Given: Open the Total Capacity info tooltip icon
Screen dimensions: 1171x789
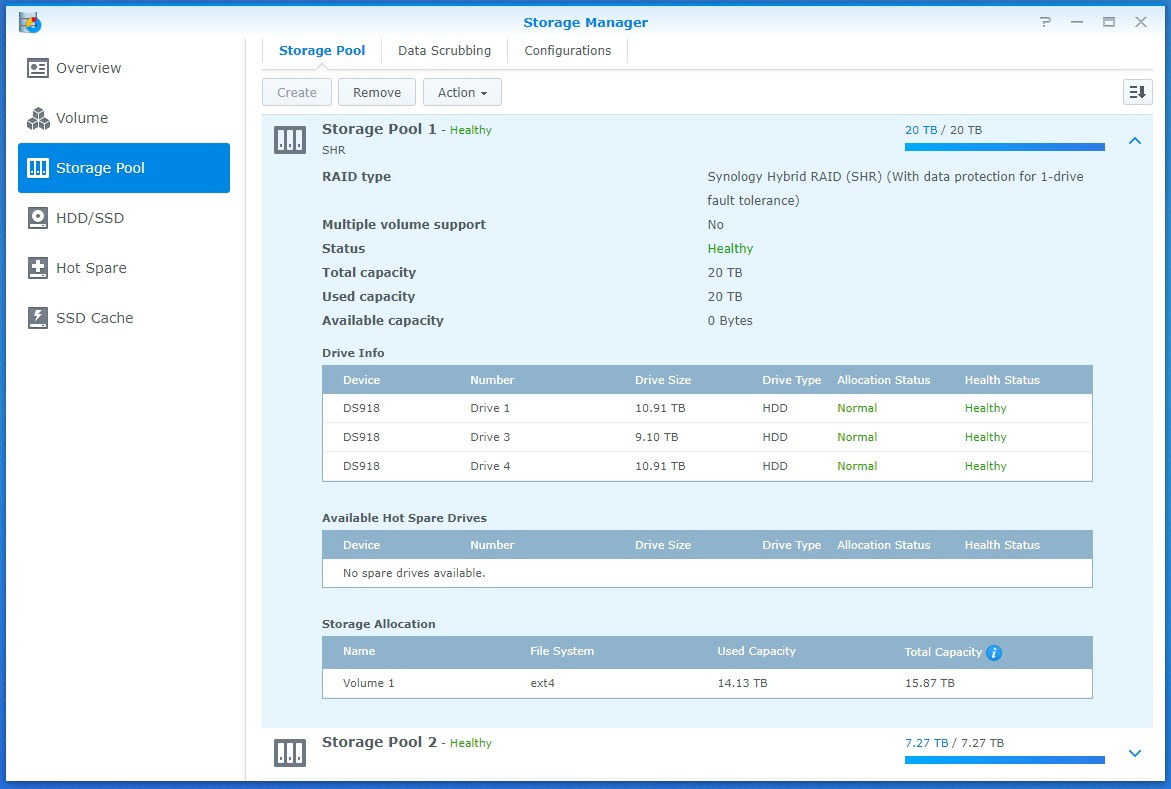Looking at the screenshot, I should 993,653.
